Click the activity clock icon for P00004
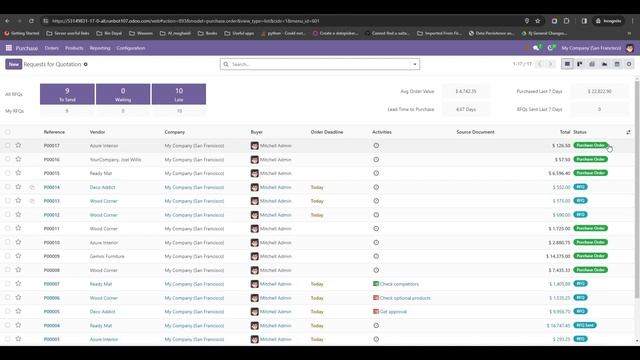This screenshot has width=640, height=360. (376, 325)
